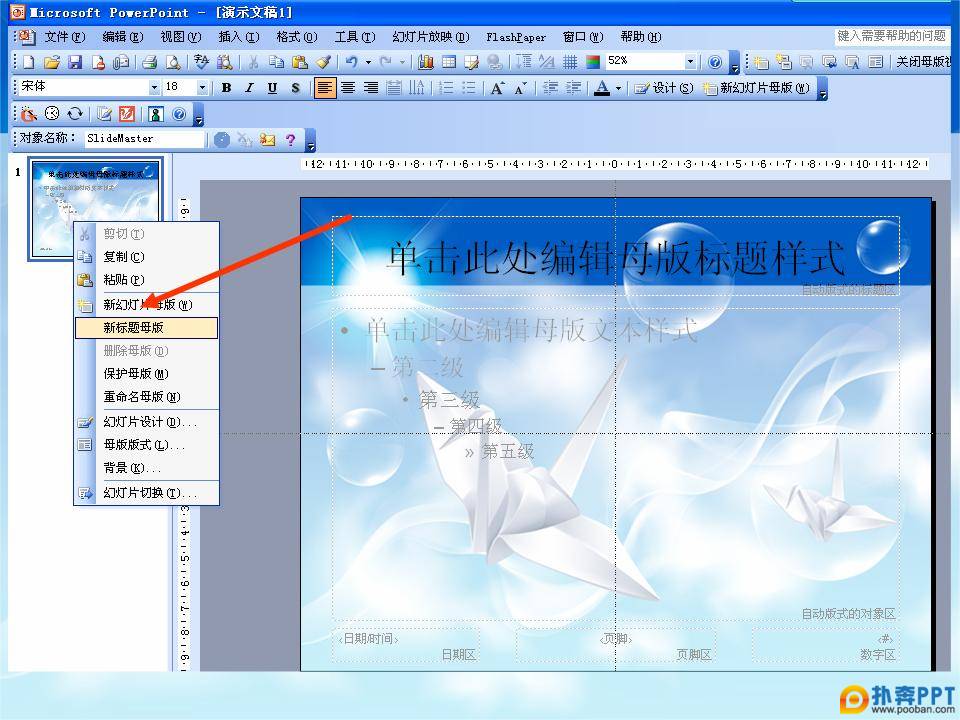The image size is (960, 720).
Task: Expand the standard toolbar options arrow
Action: pyautogui.click(x=735, y=63)
